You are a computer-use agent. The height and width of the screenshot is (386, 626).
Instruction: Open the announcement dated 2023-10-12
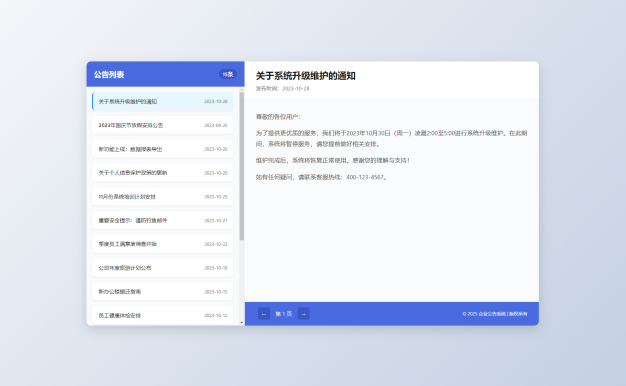click(162, 315)
